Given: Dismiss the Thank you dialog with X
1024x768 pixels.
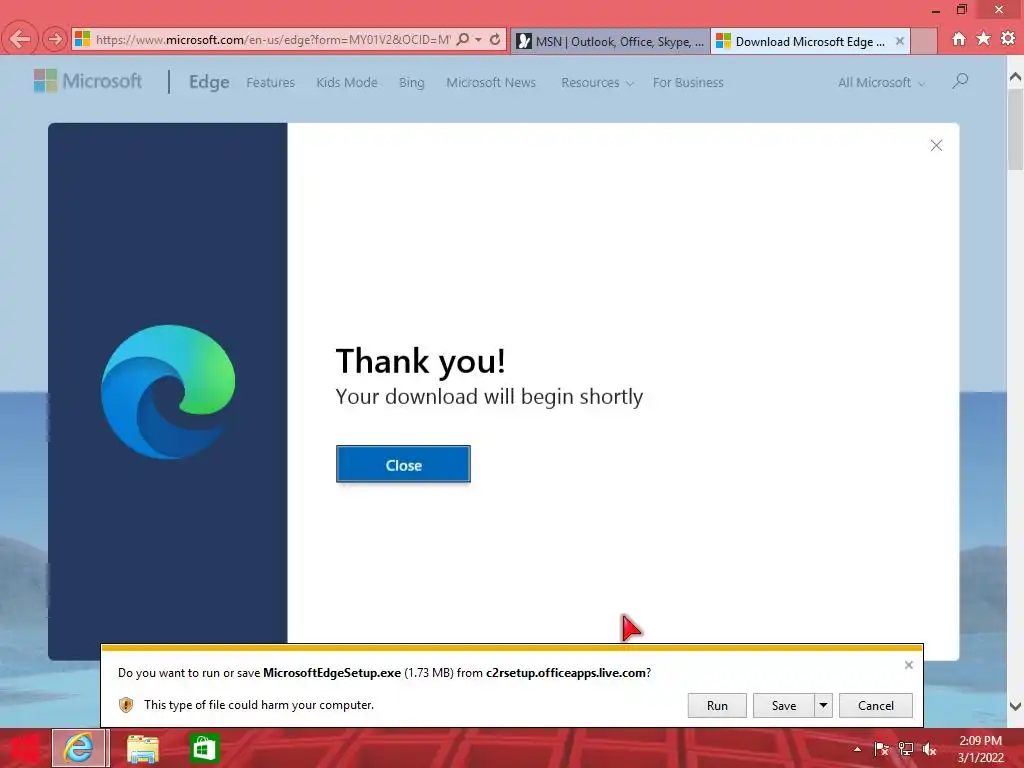Looking at the screenshot, I should click(936, 146).
